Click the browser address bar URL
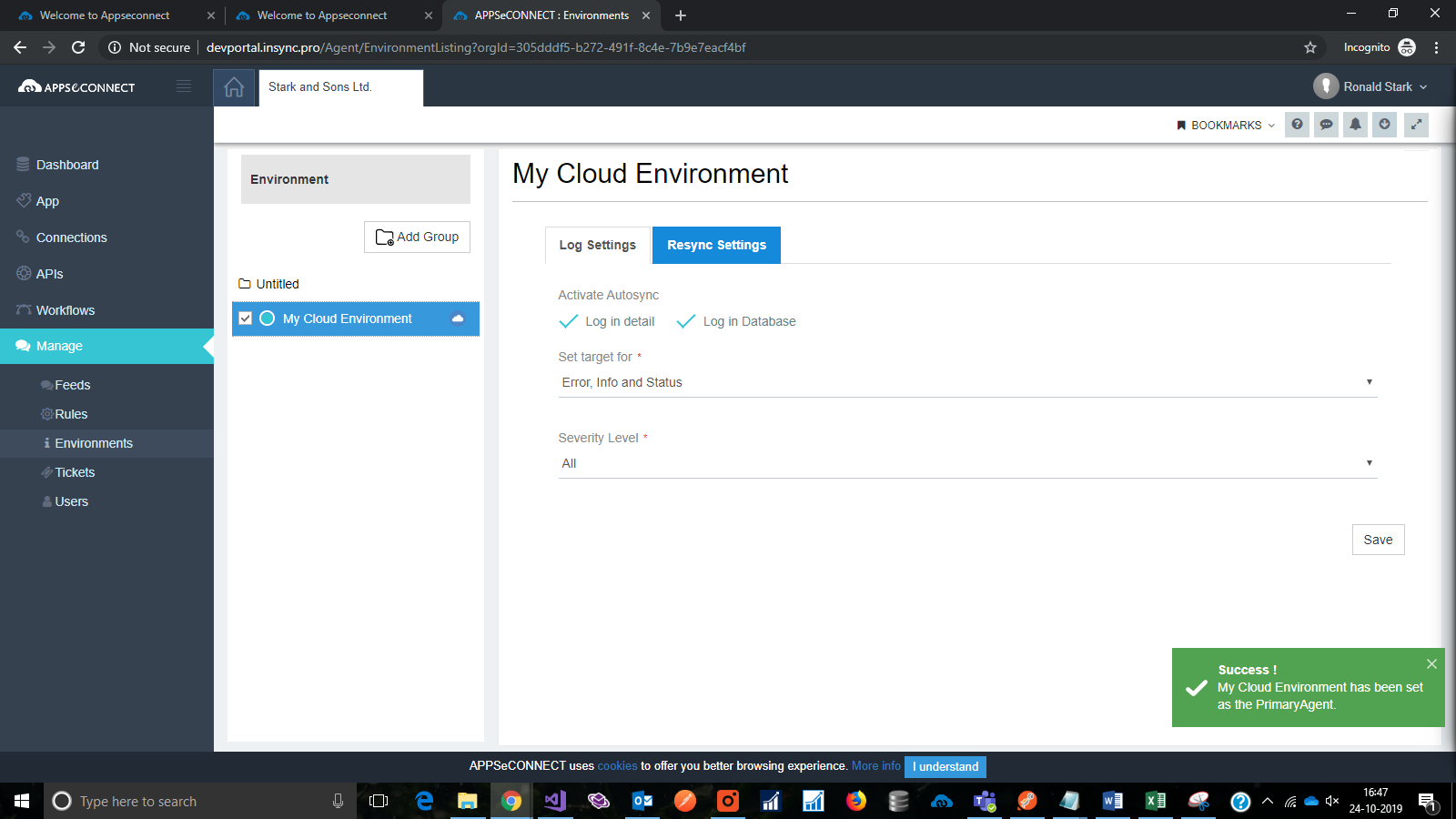Image resolution: width=1456 pixels, height=819 pixels. [476, 47]
